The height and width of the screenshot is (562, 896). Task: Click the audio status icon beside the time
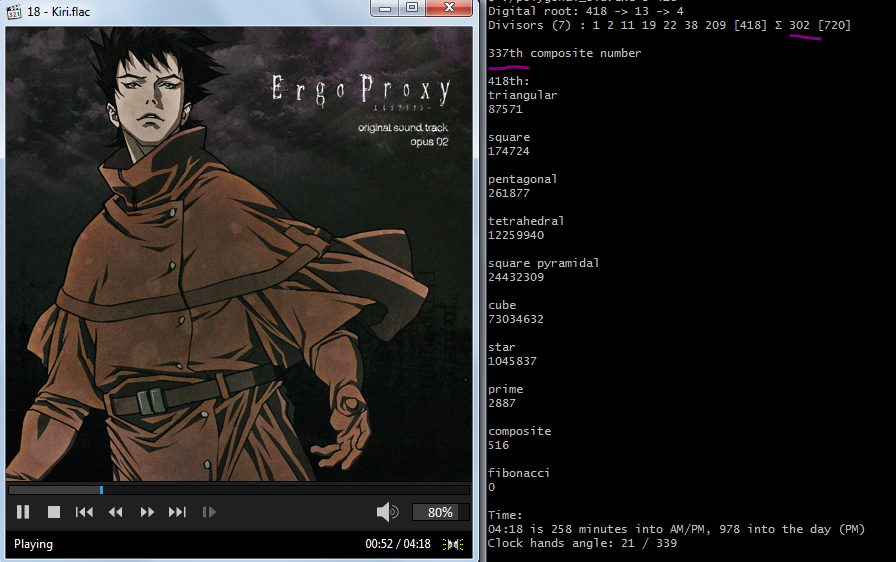(453, 544)
